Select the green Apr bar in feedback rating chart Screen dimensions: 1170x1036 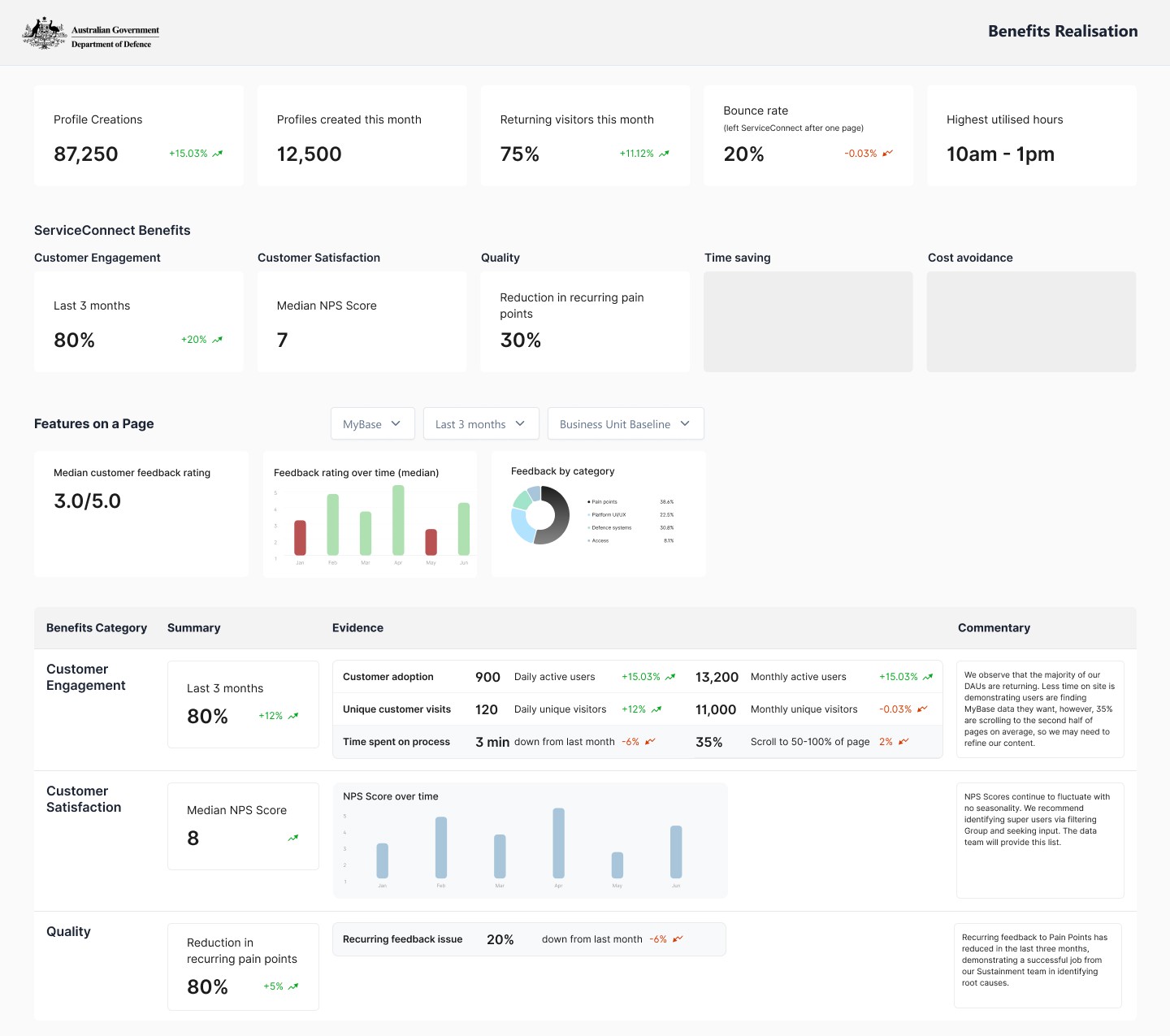click(398, 520)
